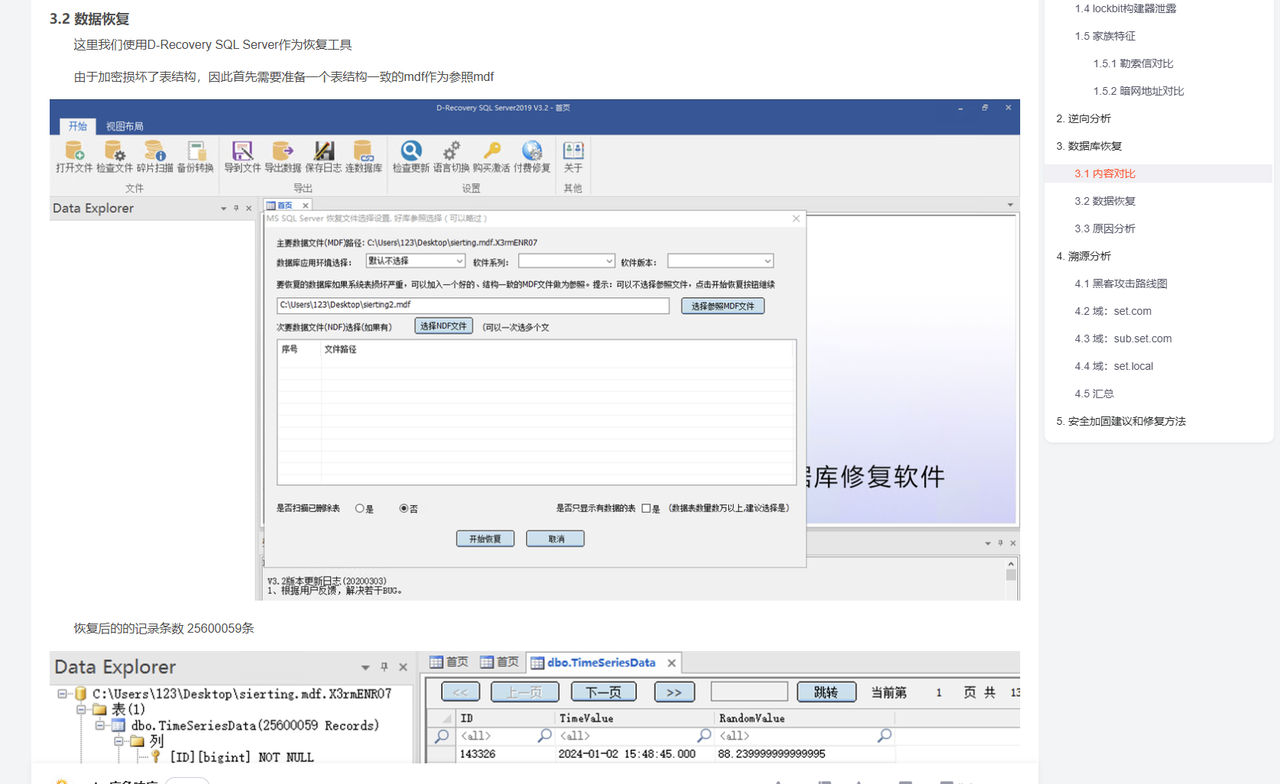Click the [ID][bigint] NOT NULL tree item
The height and width of the screenshot is (784, 1280).
point(241,757)
